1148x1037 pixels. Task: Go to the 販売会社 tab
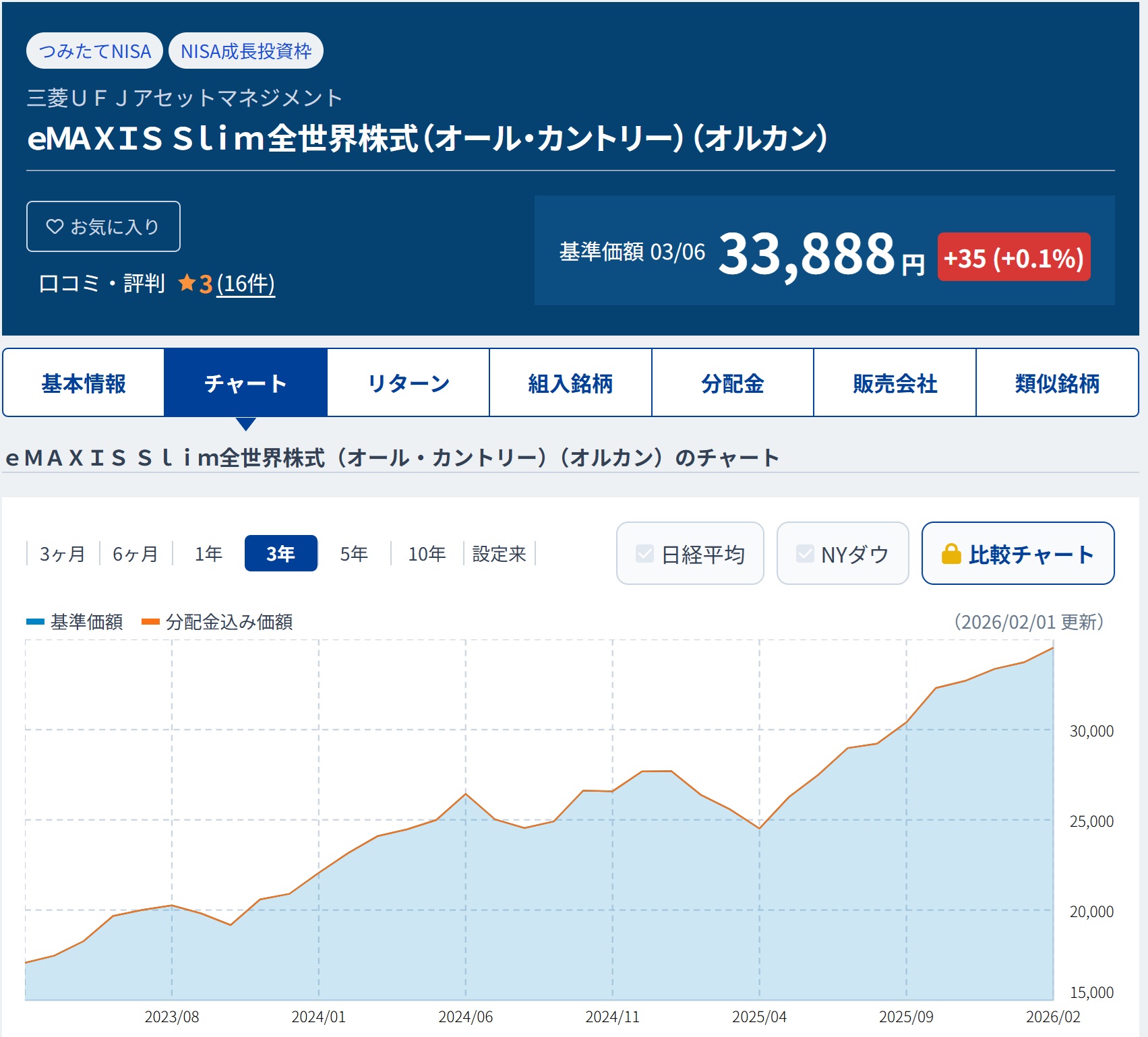click(x=895, y=383)
